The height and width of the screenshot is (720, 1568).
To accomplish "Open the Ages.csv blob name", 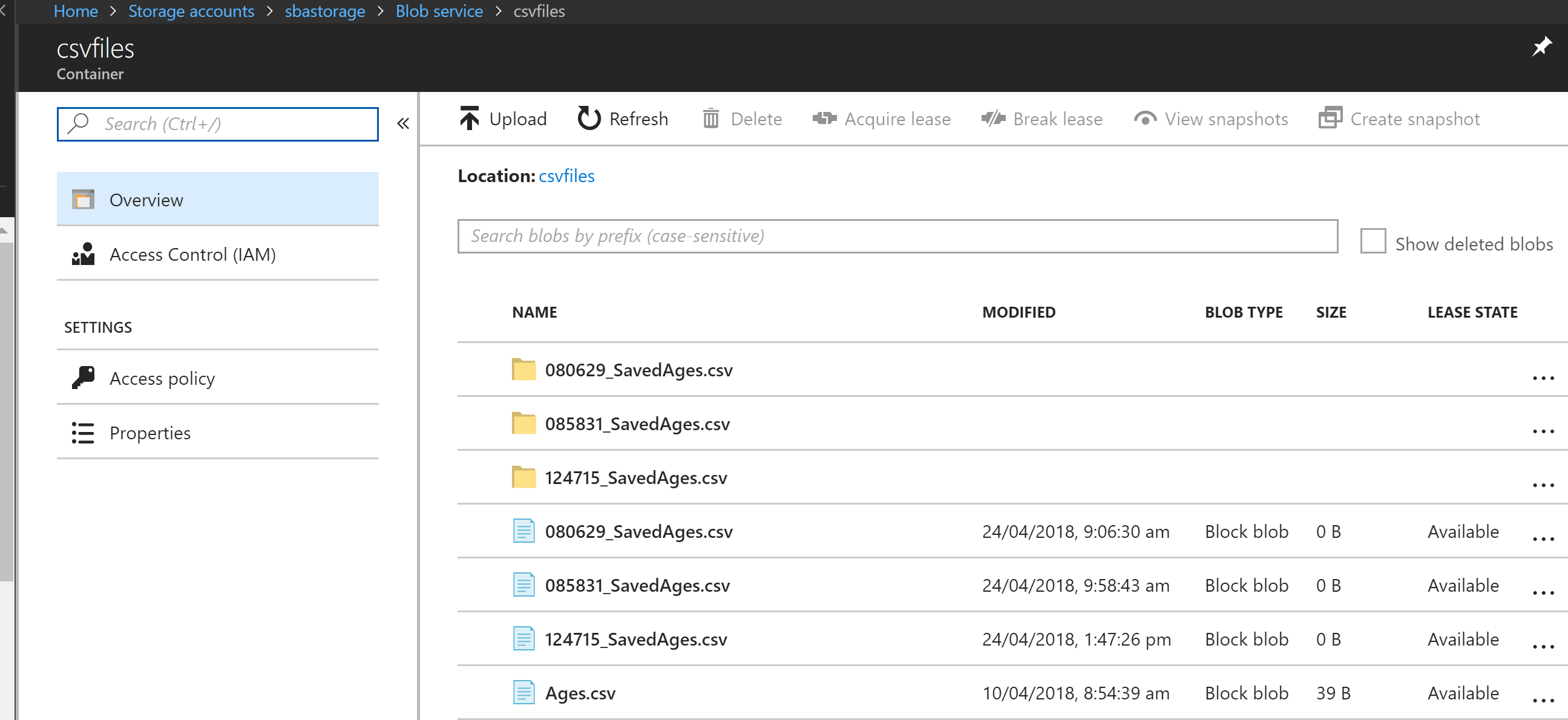I will point(580,693).
